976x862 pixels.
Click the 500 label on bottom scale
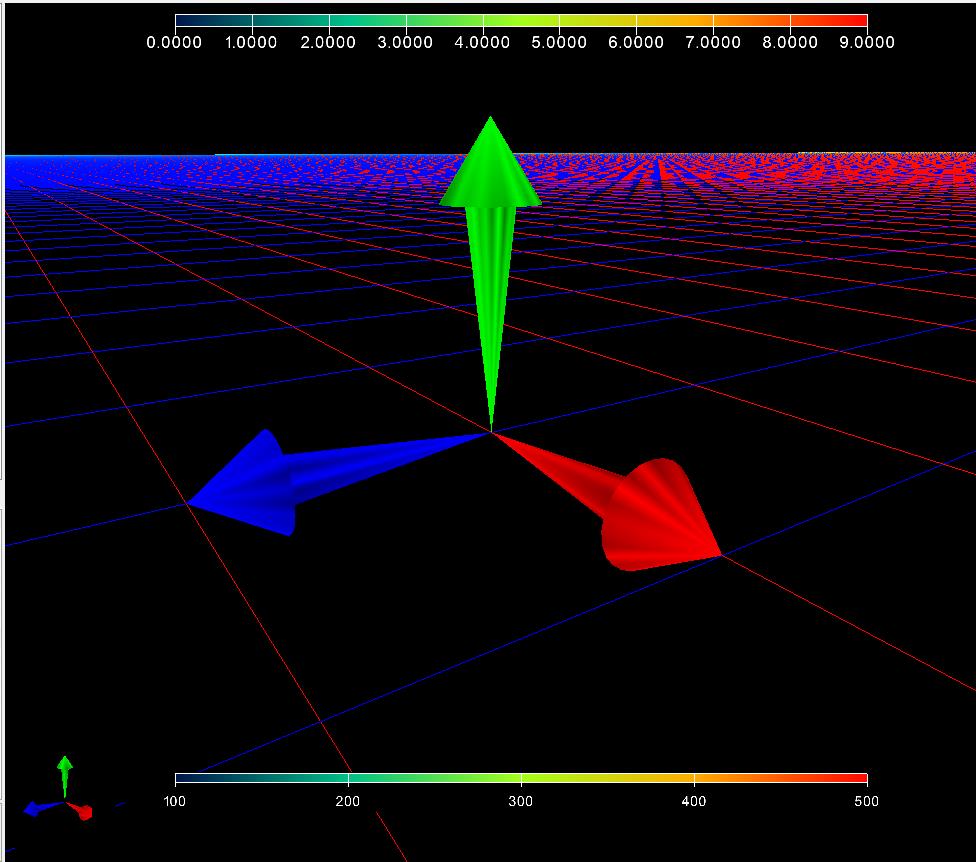[866, 802]
